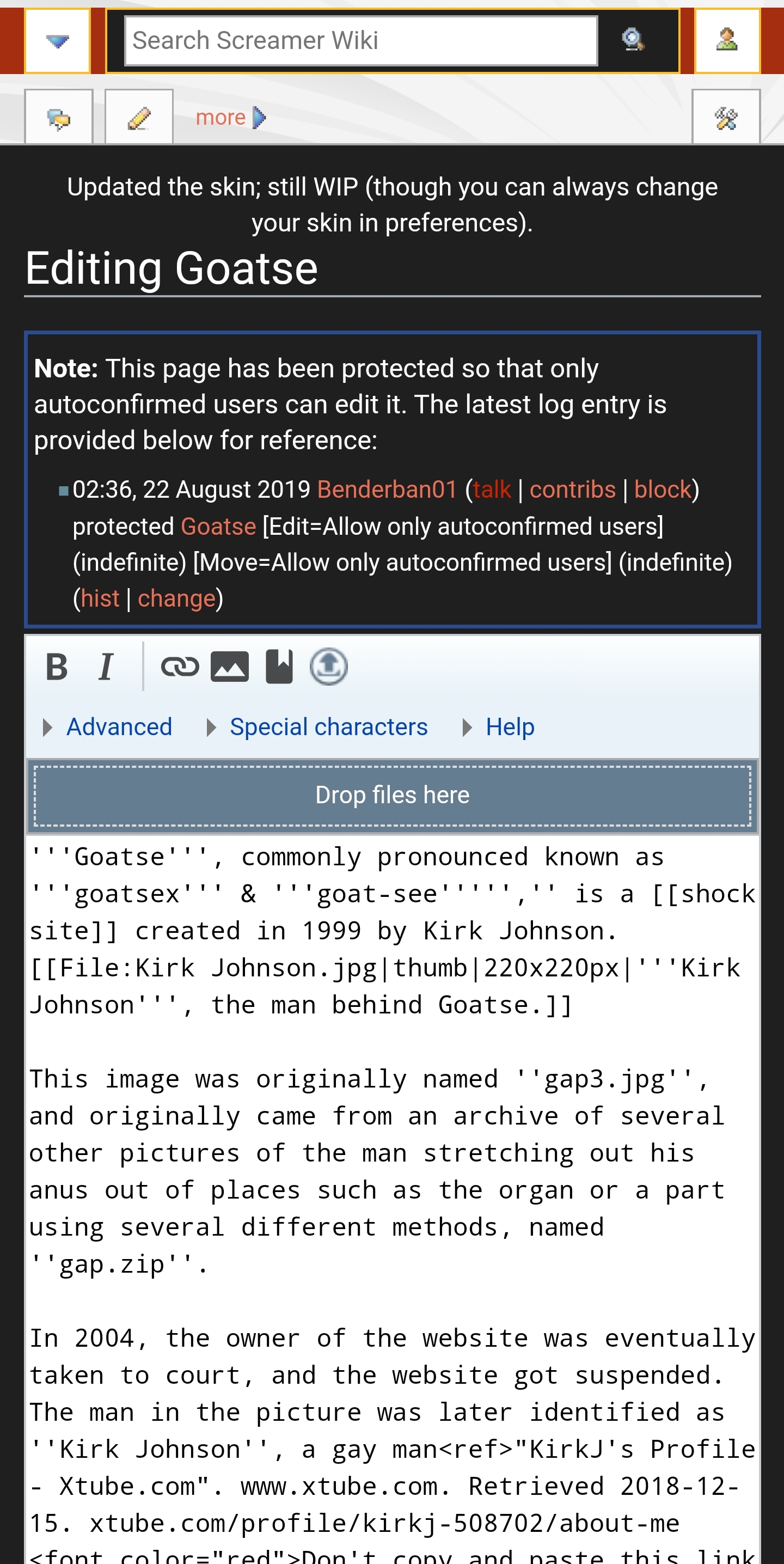Insert a reference with the bookmark icon
This screenshot has width=784, height=1564.
click(x=279, y=667)
